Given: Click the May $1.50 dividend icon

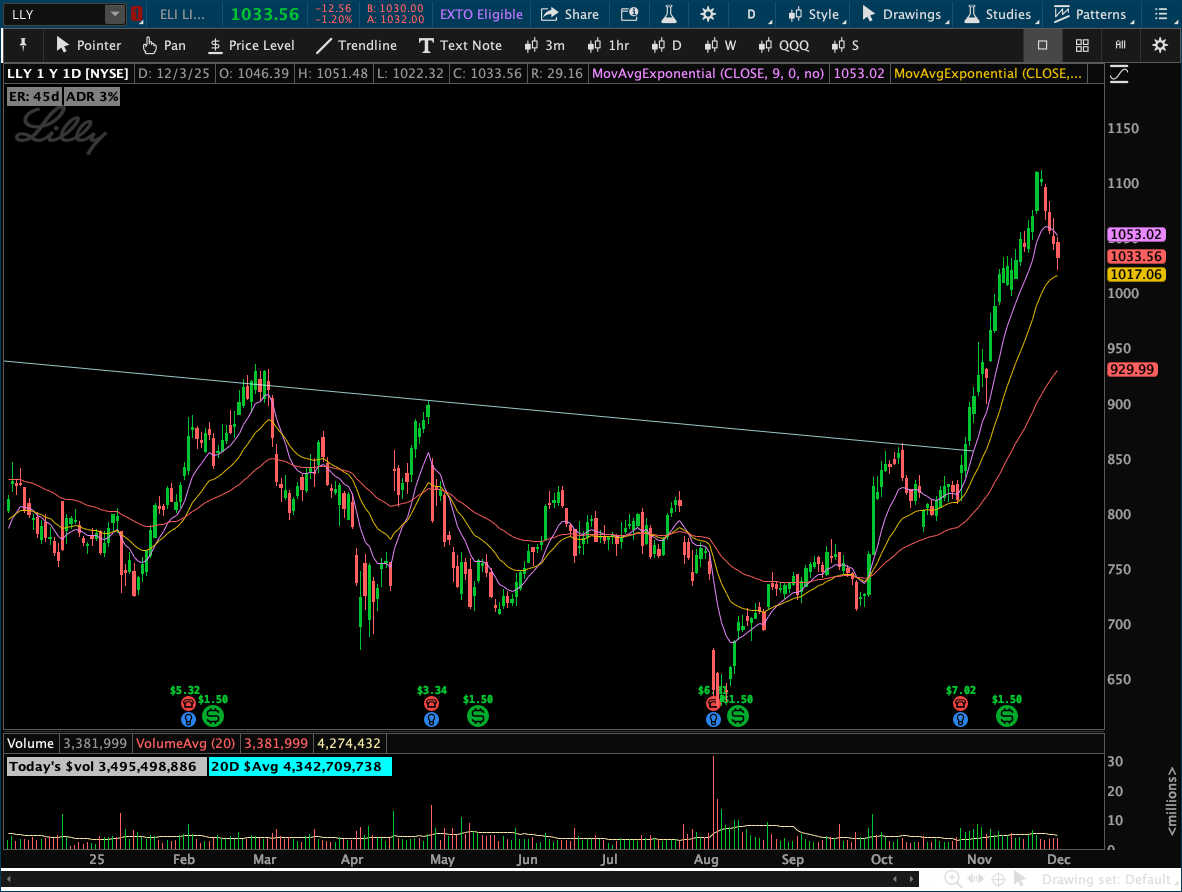Looking at the screenshot, I should click(x=478, y=716).
